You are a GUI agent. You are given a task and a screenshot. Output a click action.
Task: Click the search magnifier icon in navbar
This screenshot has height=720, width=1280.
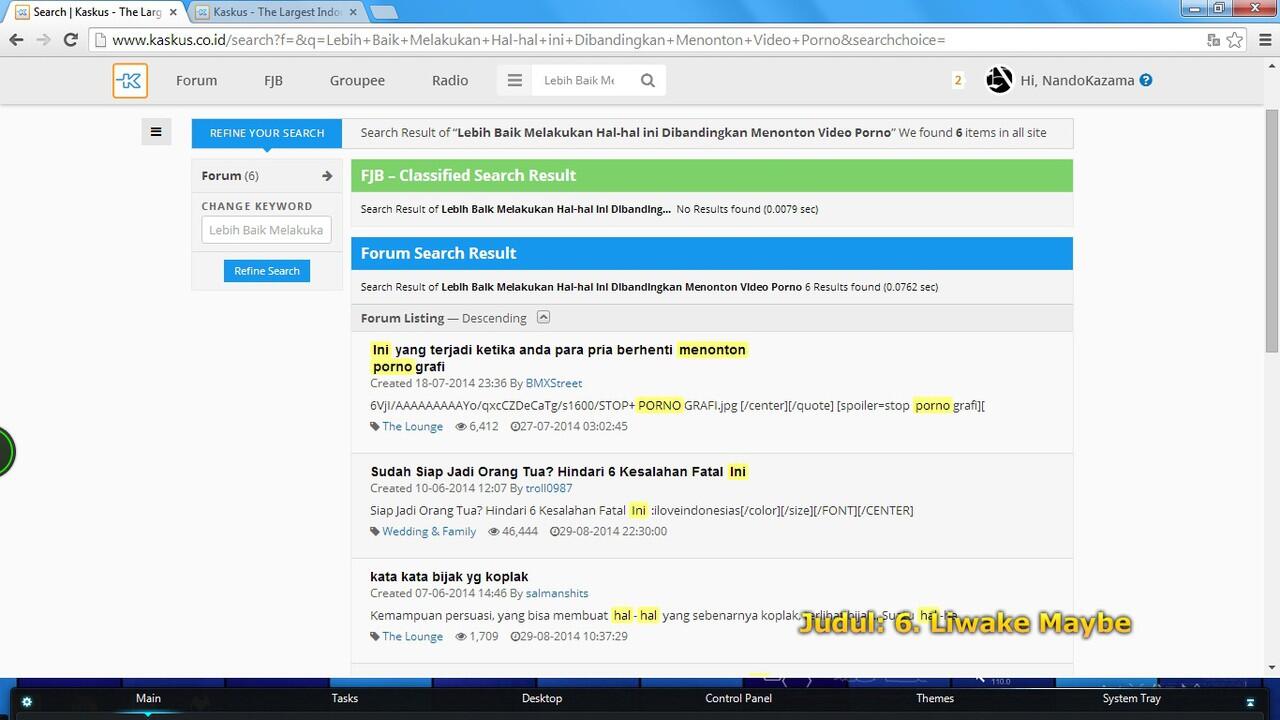point(648,80)
